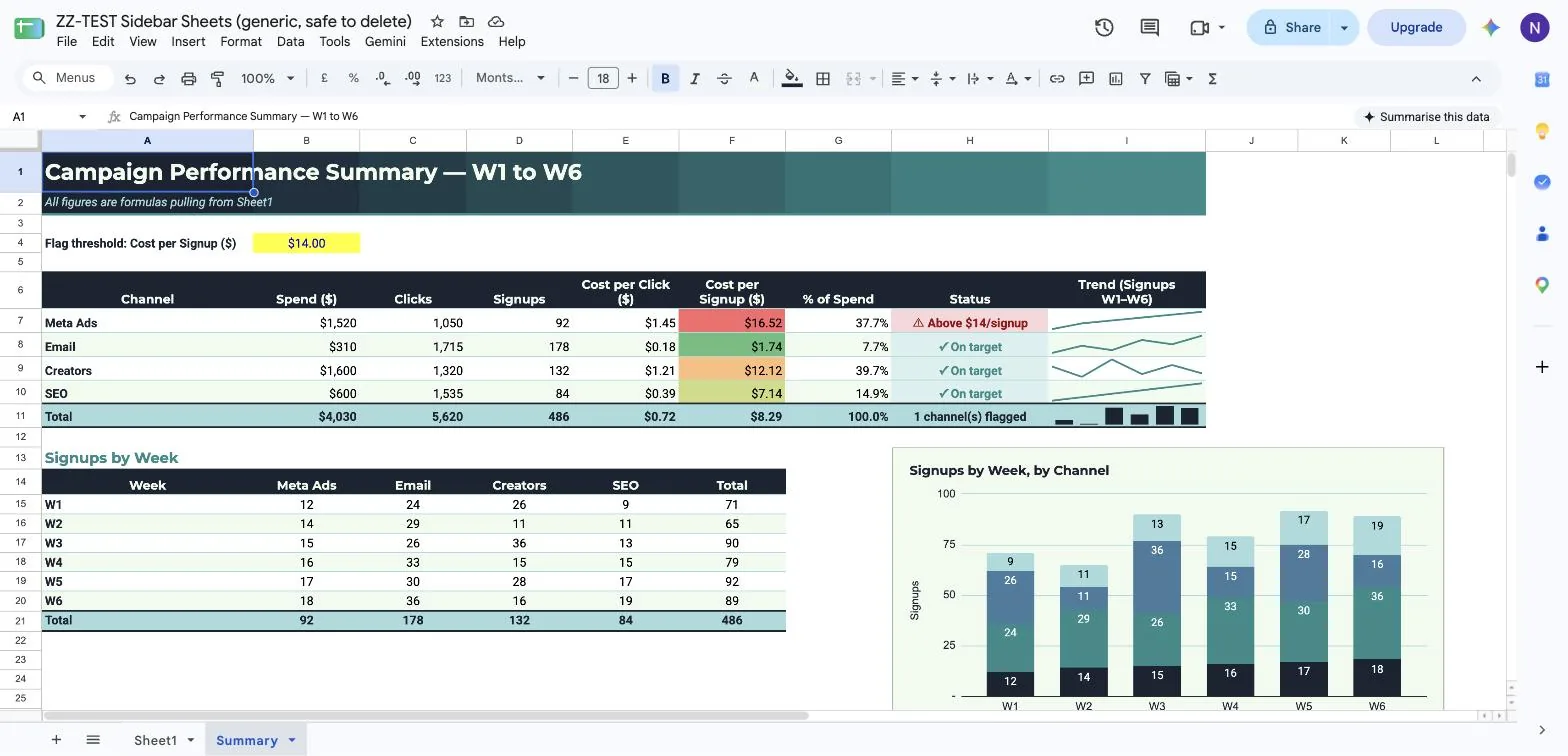This screenshot has height=756, width=1568.
Task: Activate the Paint format tool
Action: pos(217,78)
